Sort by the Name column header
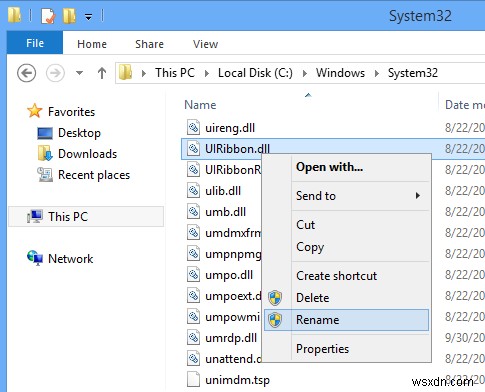485x392 pixels. [200, 105]
